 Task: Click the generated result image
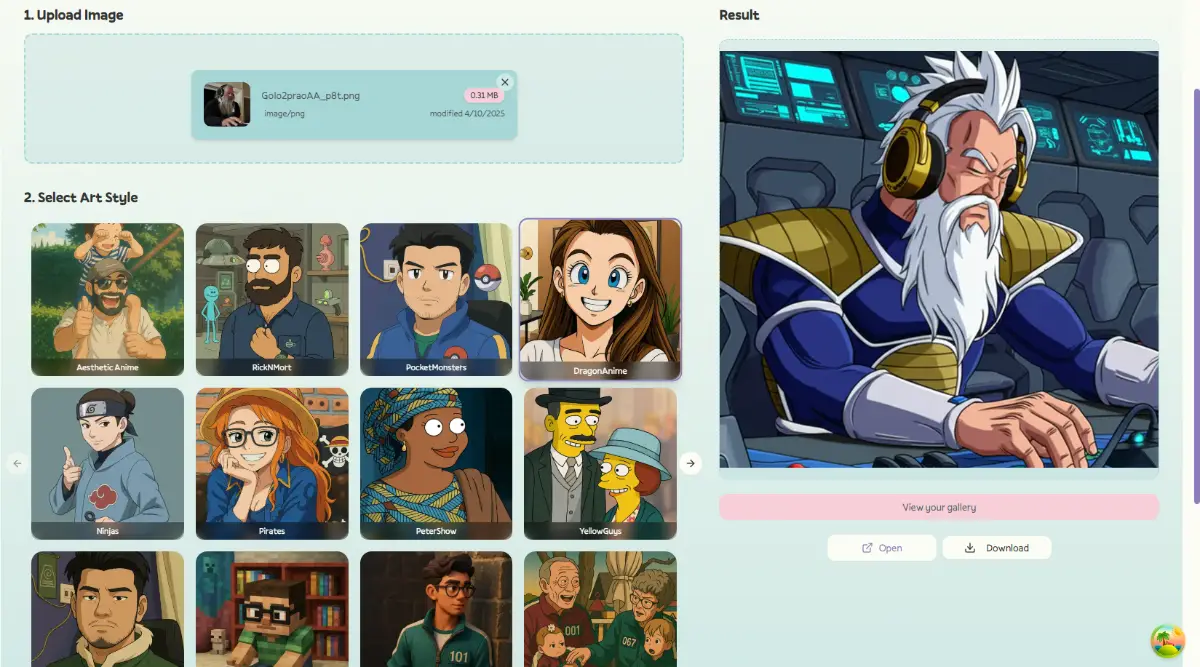(938, 259)
